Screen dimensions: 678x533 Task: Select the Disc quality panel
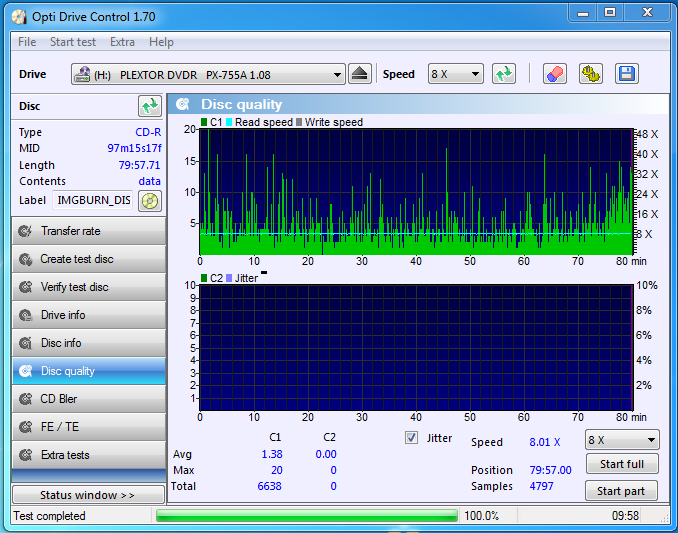(89, 371)
